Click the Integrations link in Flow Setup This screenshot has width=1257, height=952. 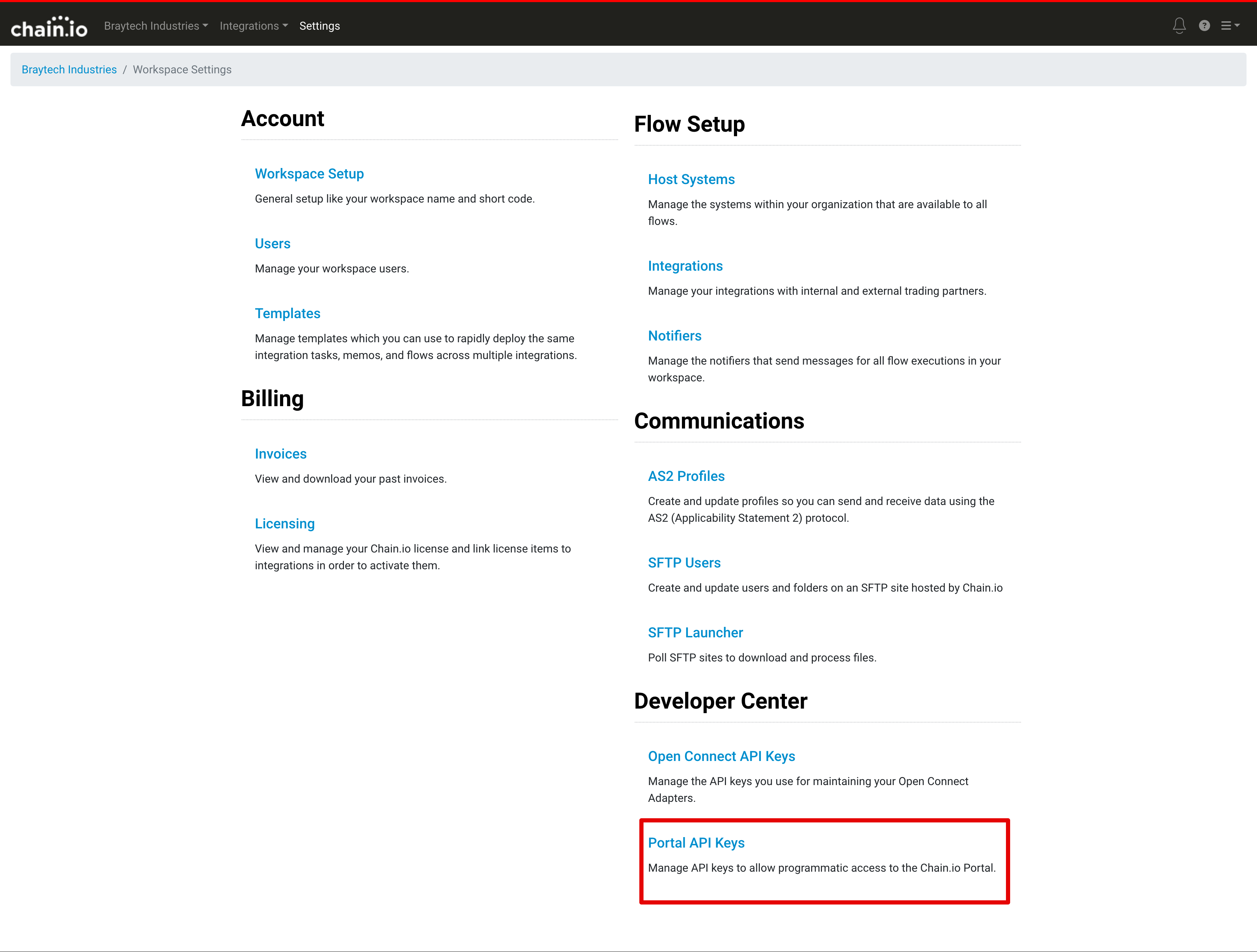click(x=685, y=266)
